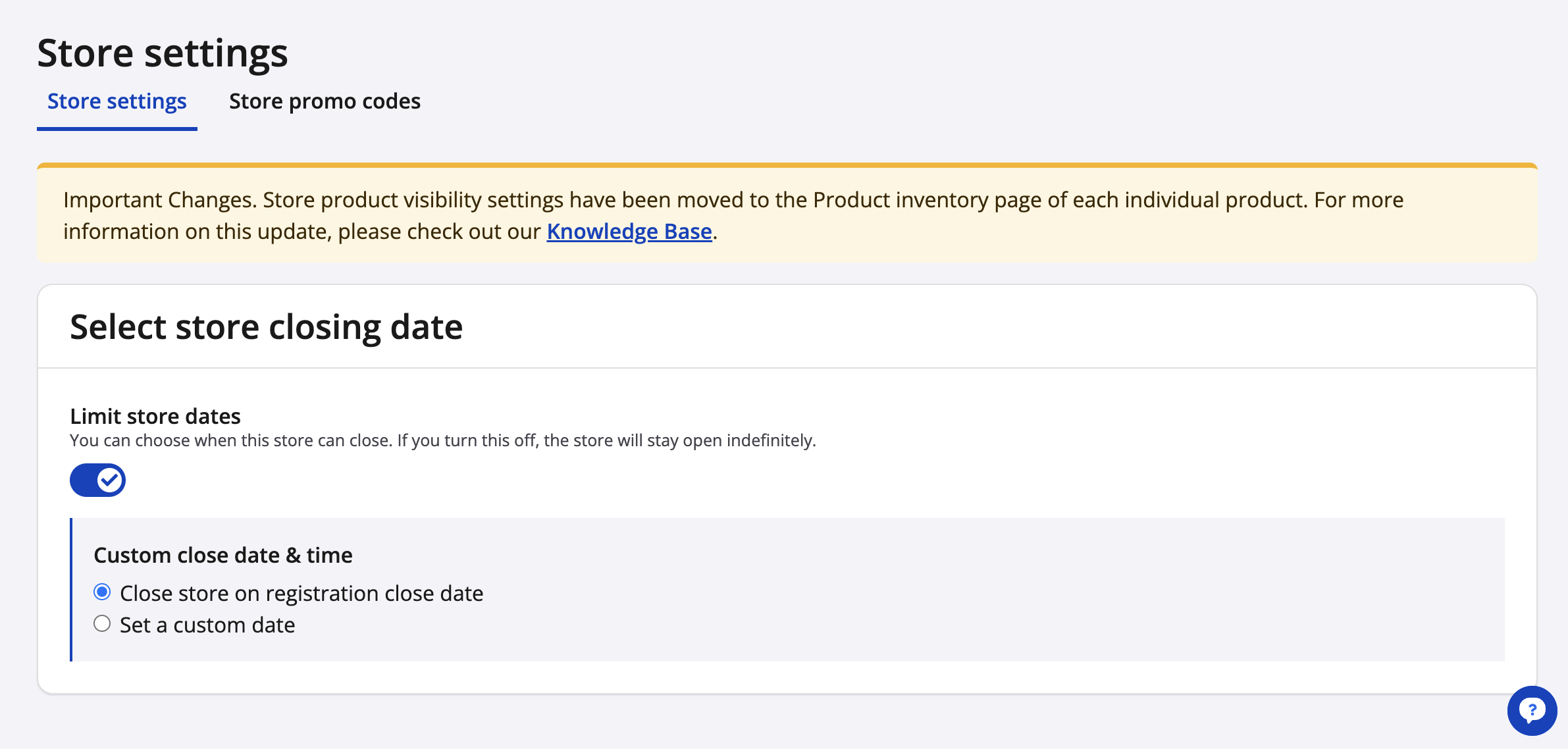
Task: Follow the Knowledge Base link
Action: point(629,232)
